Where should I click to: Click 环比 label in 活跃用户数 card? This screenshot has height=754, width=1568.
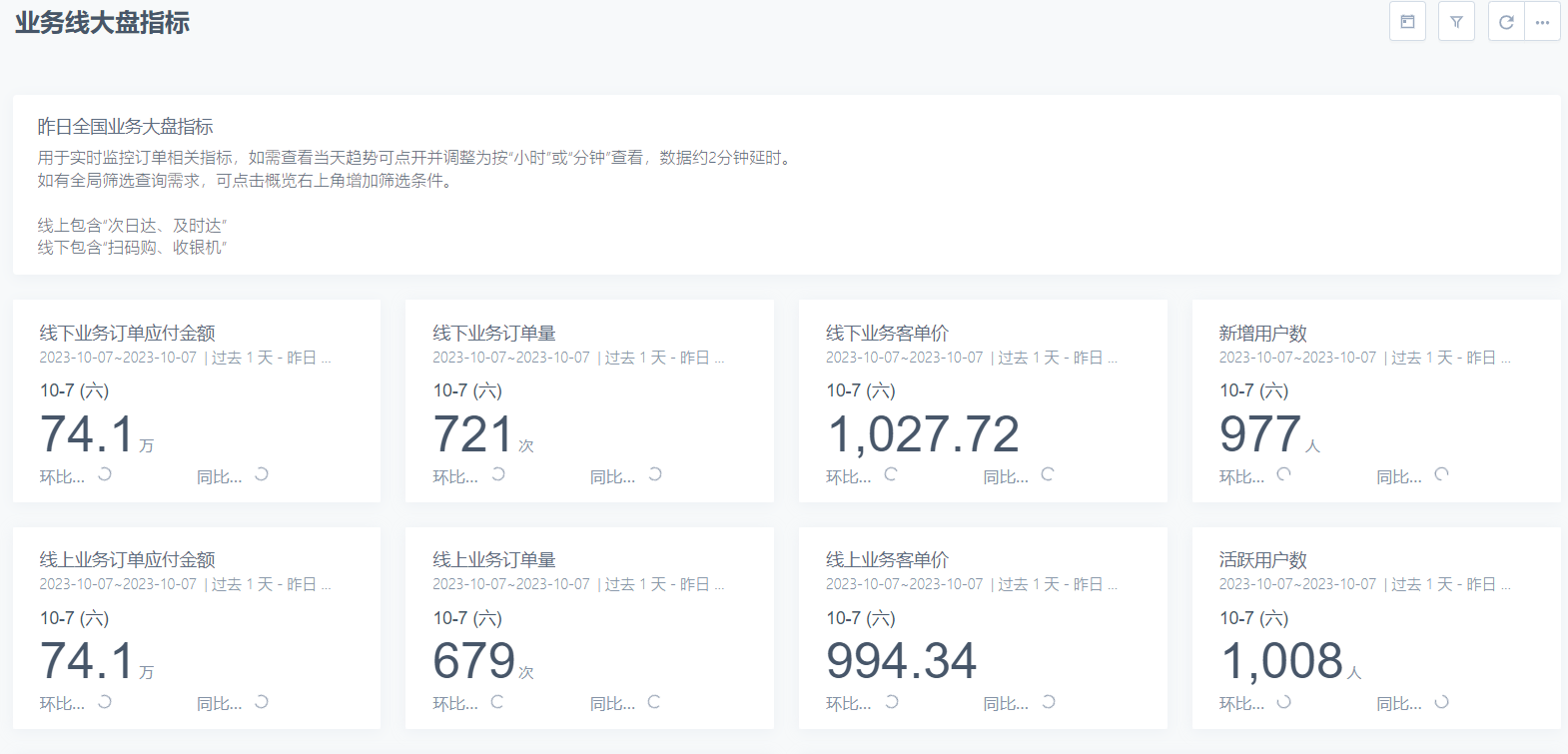point(1241,704)
